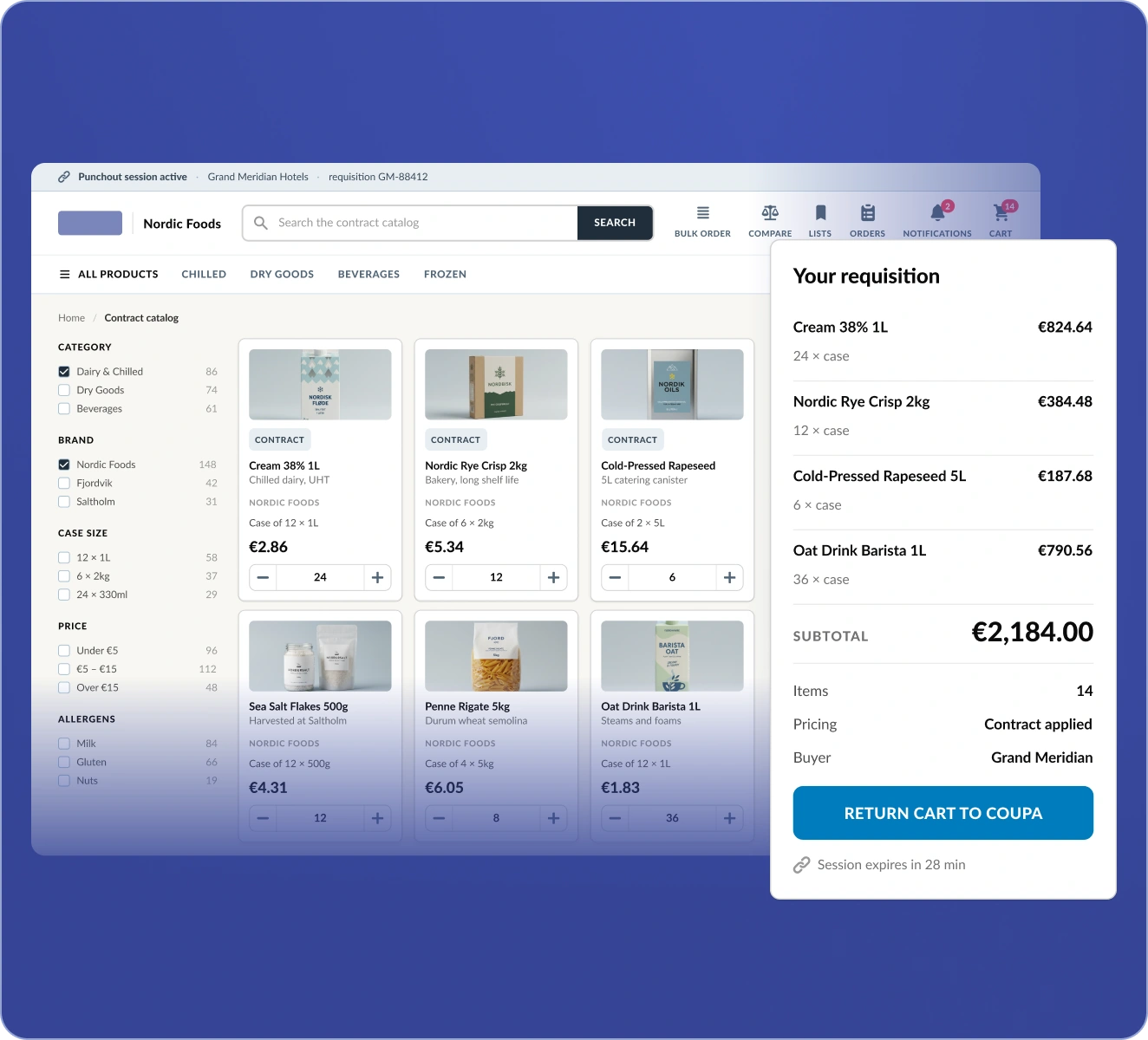The height and width of the screenshot is (1040, 1148).
Task: Click the Cream 38% 1L quantity field
Action: pos(320,577)
